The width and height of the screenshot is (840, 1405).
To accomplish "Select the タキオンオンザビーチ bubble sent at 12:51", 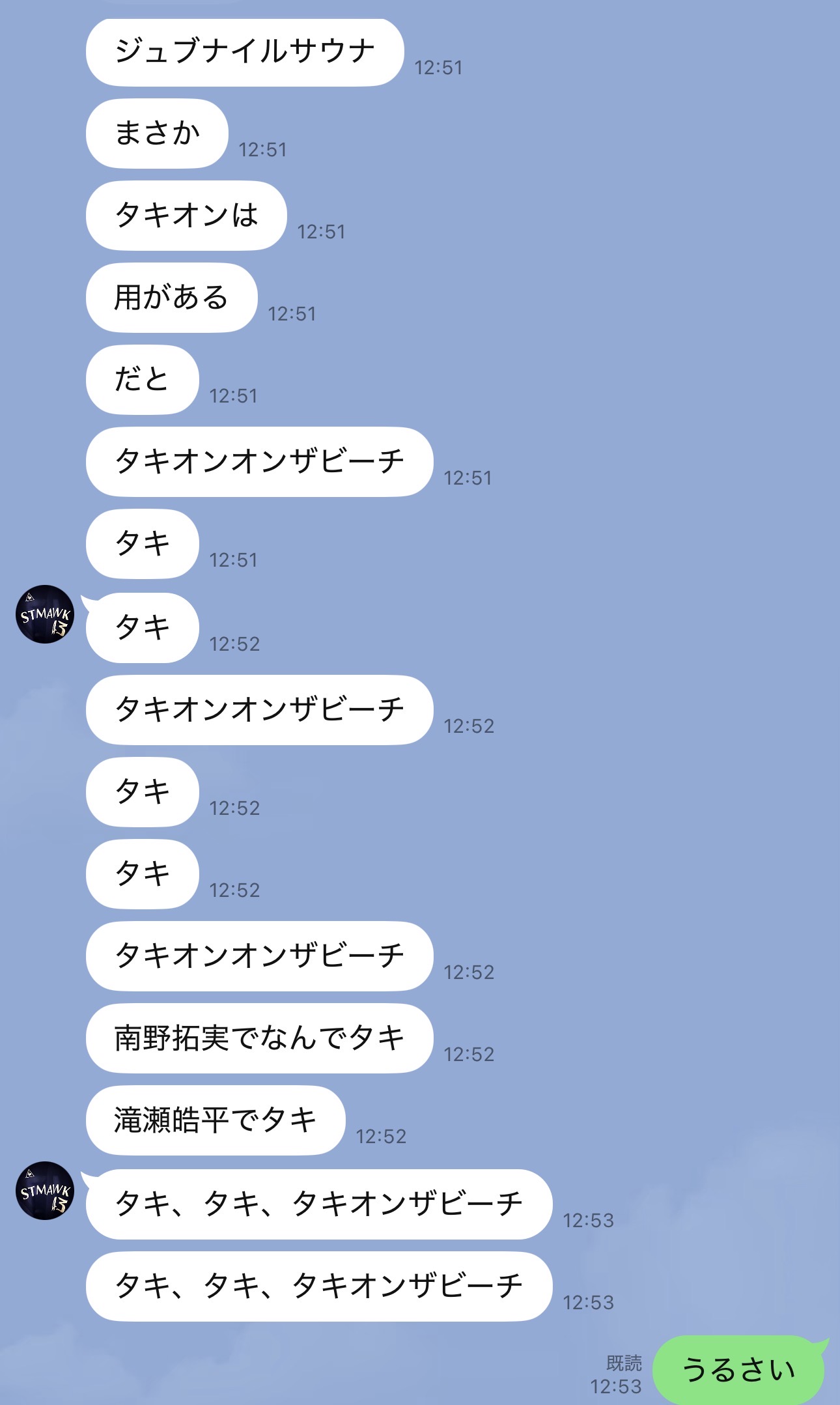I will click(x=259, y=462).
